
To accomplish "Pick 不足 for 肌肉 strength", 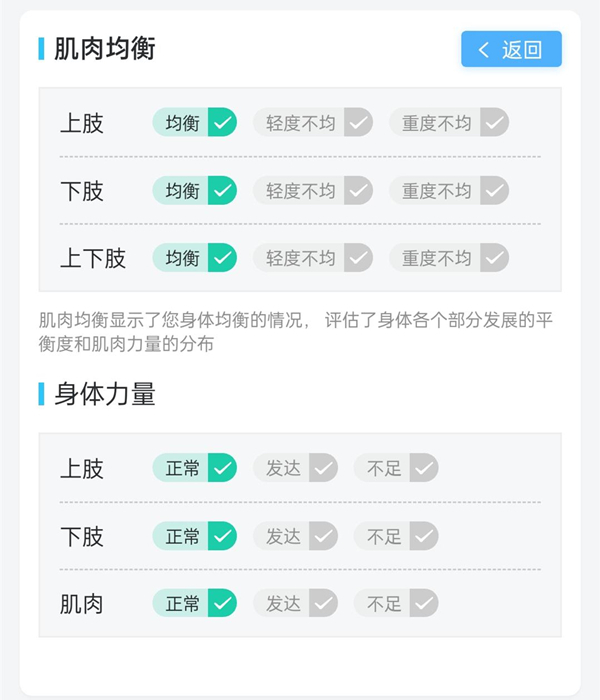I will pos(396,603).
